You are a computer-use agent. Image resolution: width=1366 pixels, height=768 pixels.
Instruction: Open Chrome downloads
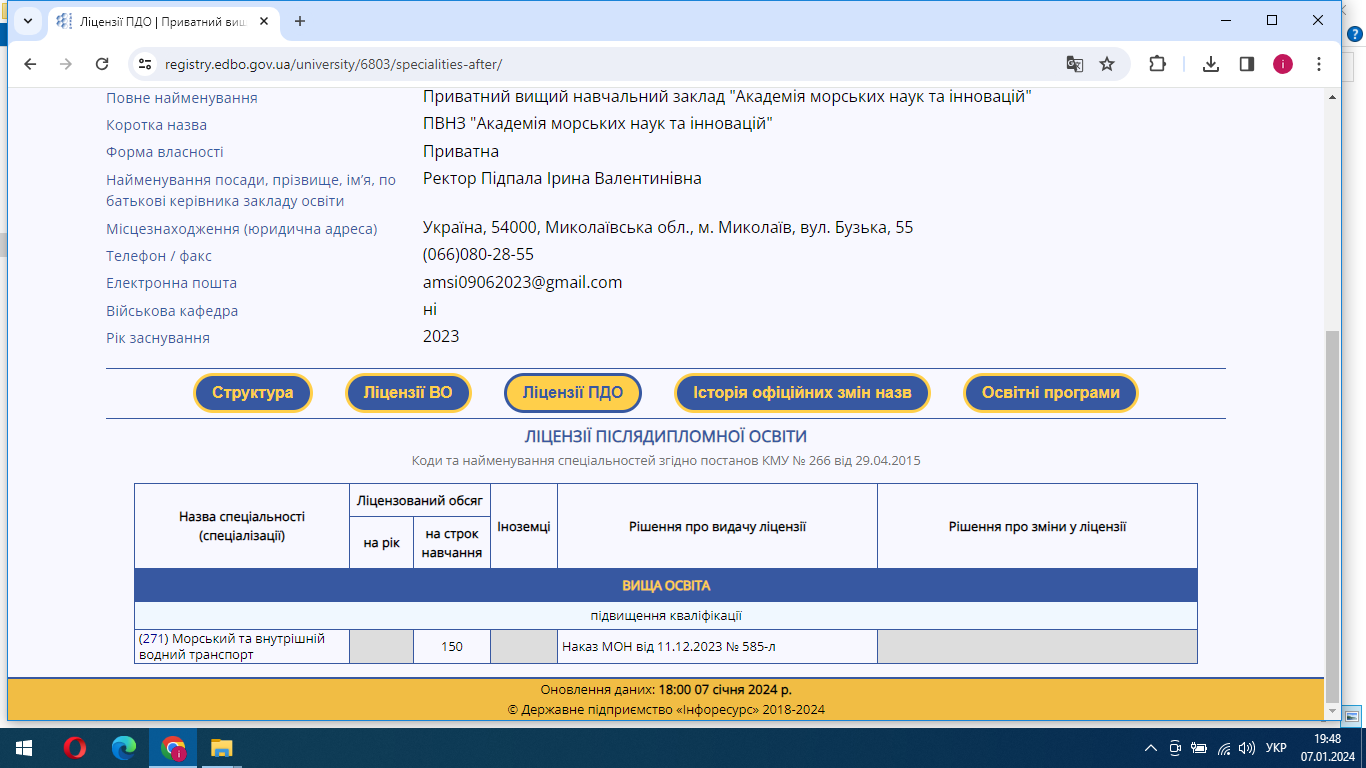tap(1211, 64)
